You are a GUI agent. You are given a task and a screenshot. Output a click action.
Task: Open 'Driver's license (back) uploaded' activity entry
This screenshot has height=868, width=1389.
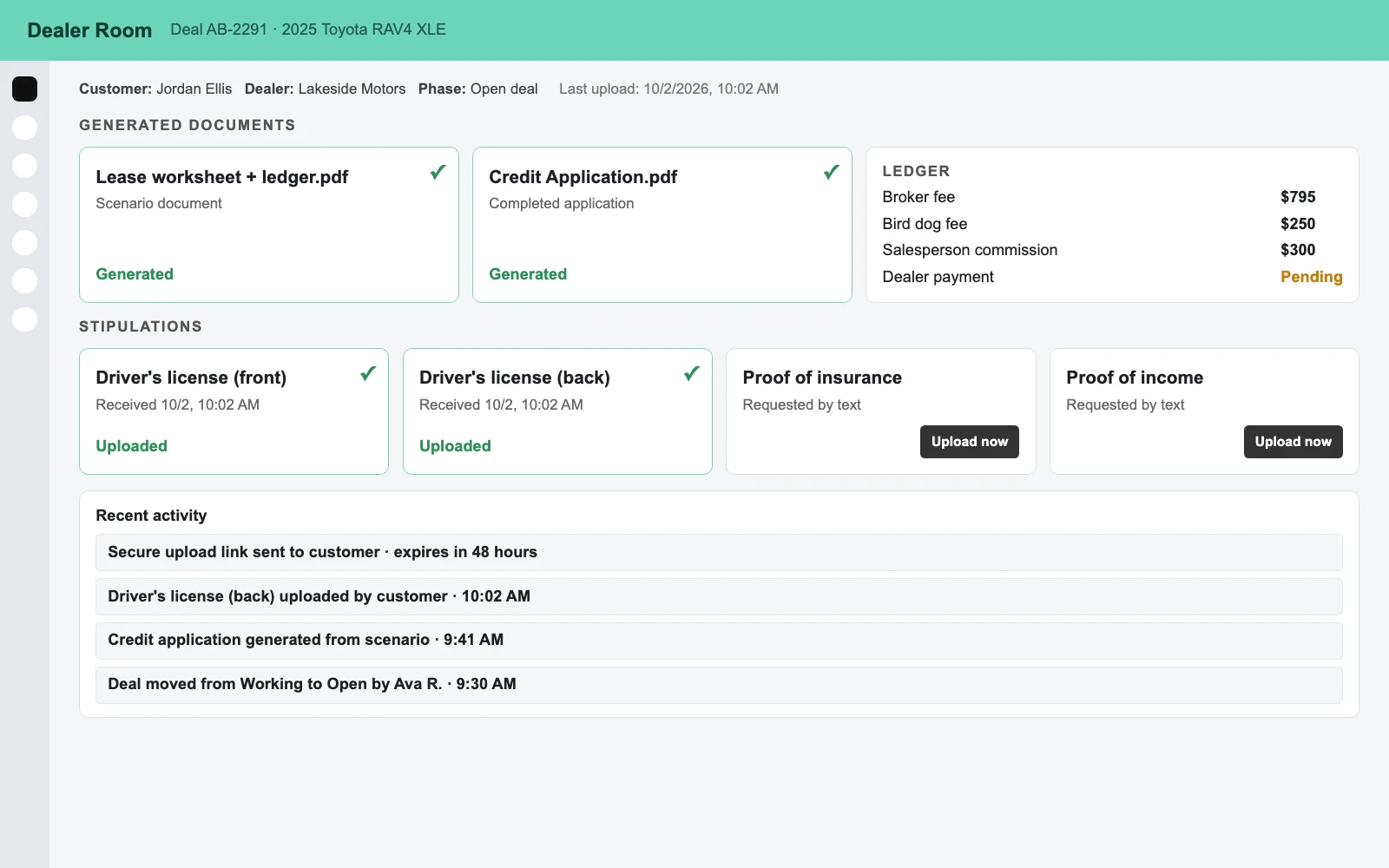tap(719, 596)
